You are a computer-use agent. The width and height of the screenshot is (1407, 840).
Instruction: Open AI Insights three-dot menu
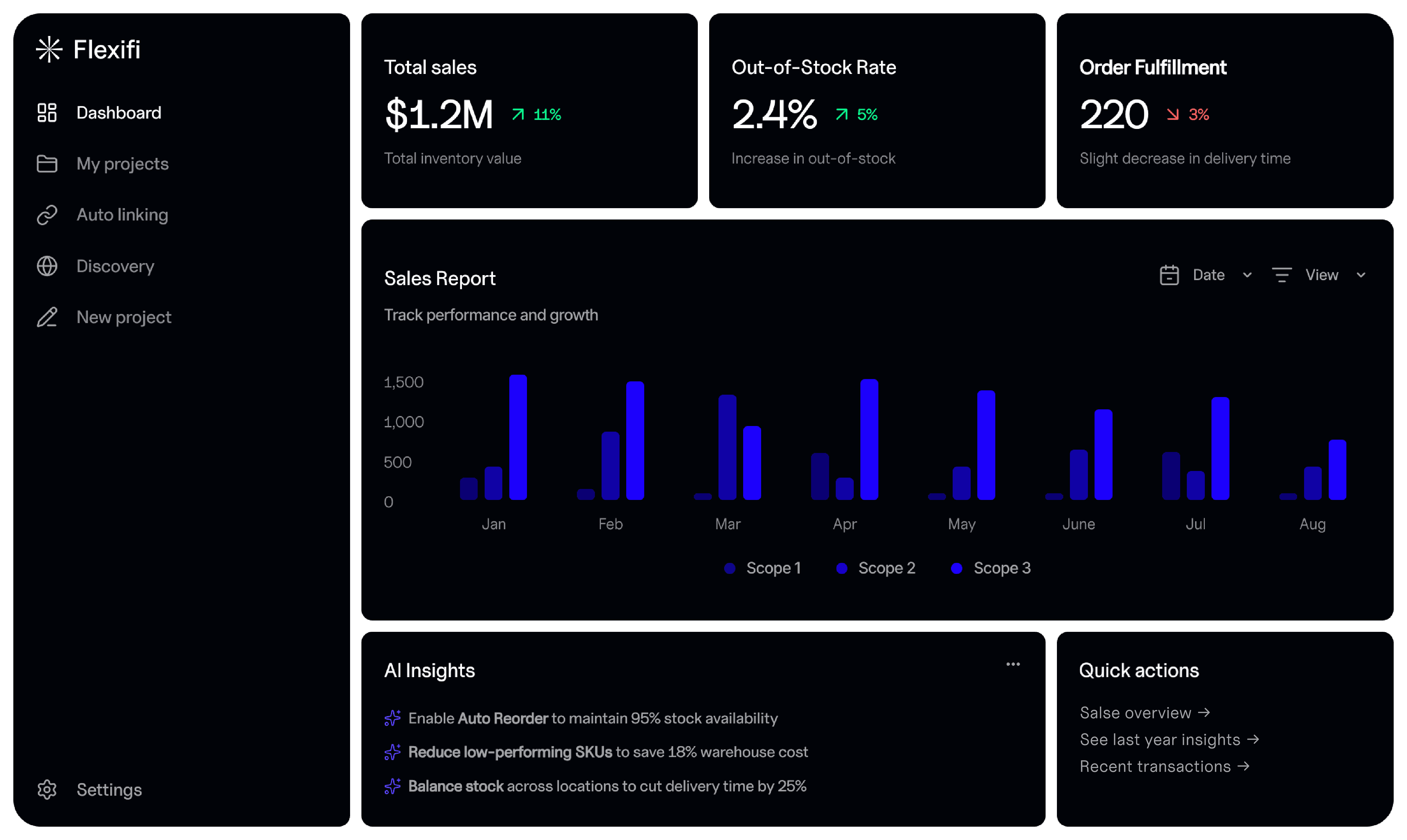point(1013,664)
